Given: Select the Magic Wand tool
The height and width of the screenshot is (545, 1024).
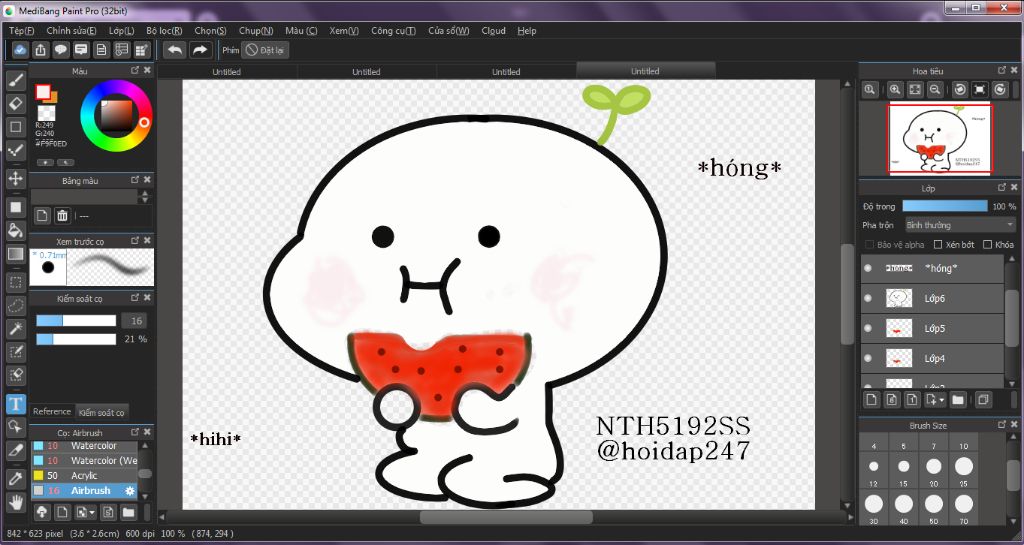Looking at the screenshot, I should pyautogui.click(x=16, y=329).
